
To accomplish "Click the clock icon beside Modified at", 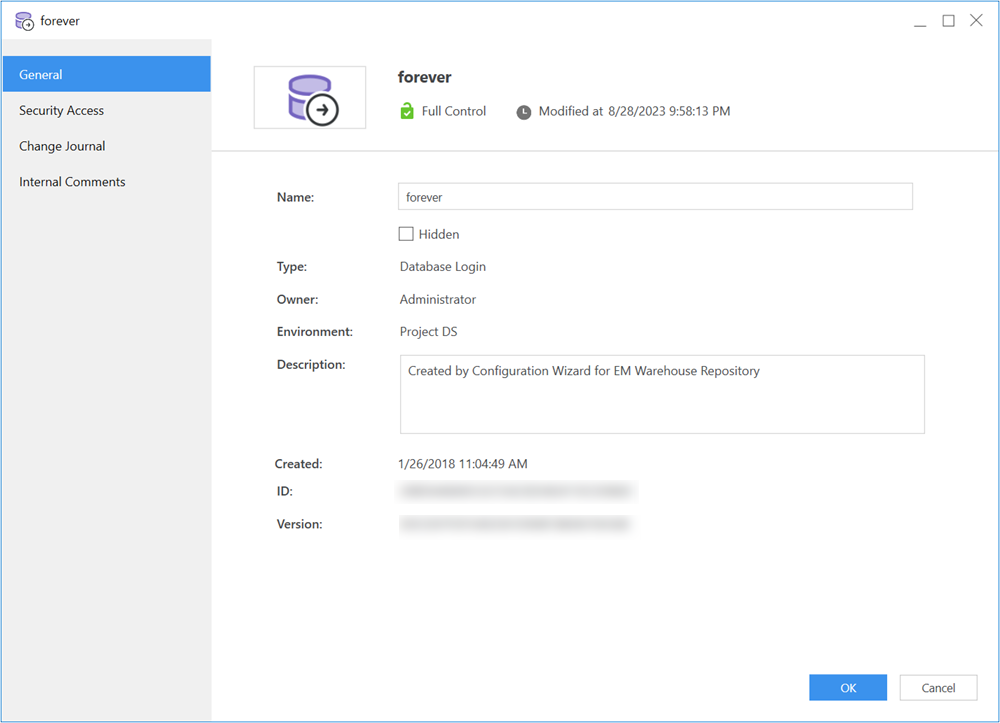I will tap(524, 112).
